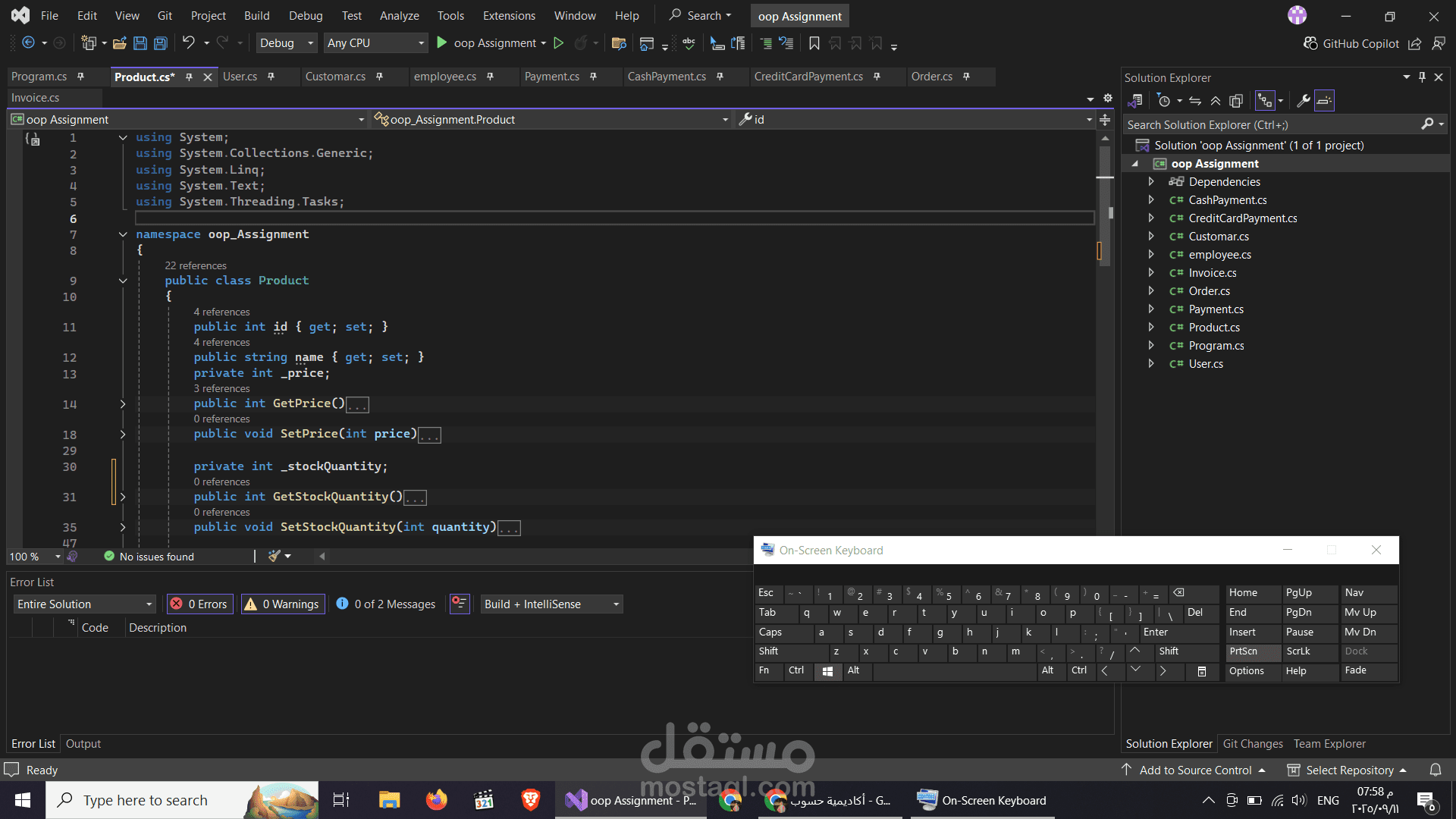Open the Debug configuration dropdown
The width and height of the screenshot is (1456, 819).
(287, 43)
